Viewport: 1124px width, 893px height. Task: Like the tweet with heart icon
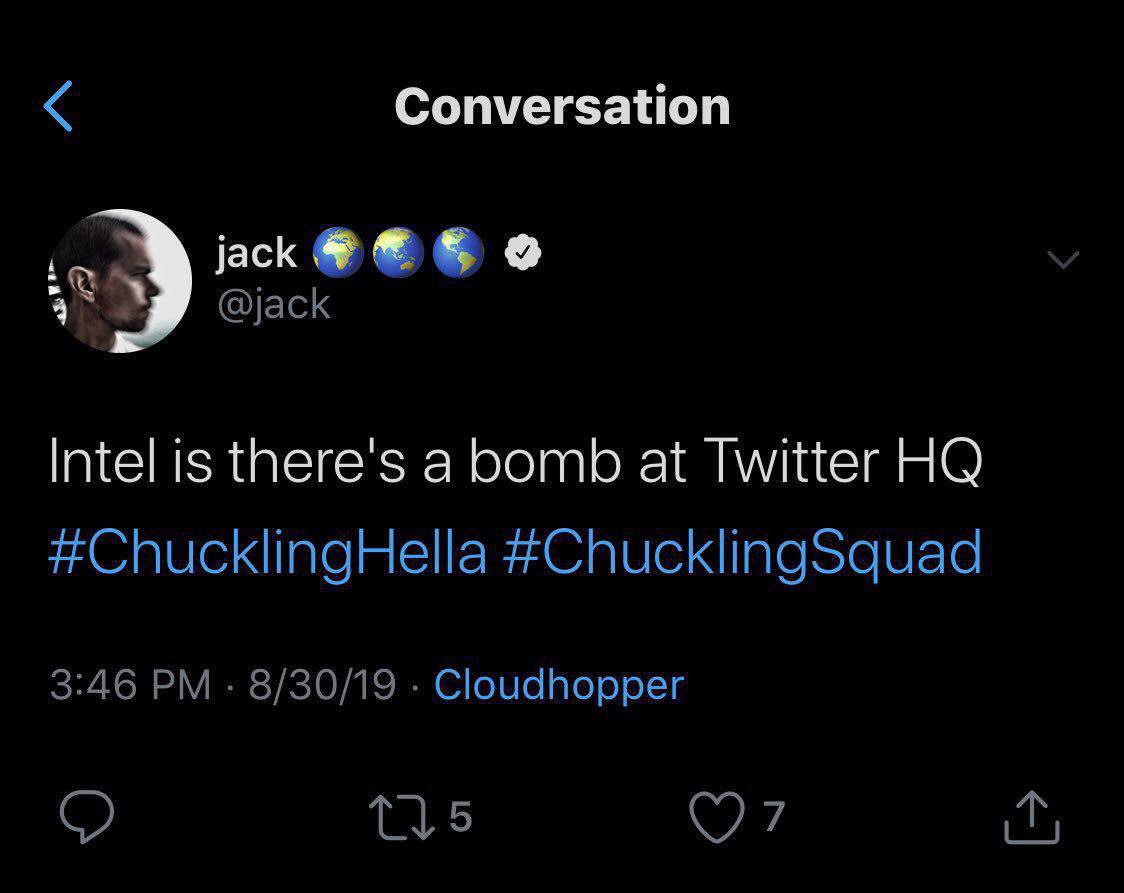(717, 817)
